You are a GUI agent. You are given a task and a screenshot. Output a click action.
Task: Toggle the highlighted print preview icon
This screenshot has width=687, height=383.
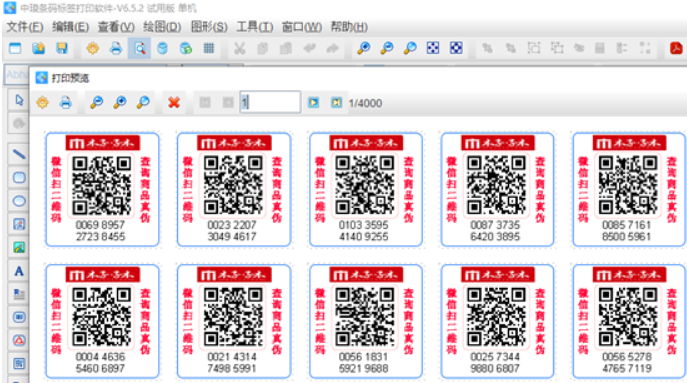[x=139, y=48]
